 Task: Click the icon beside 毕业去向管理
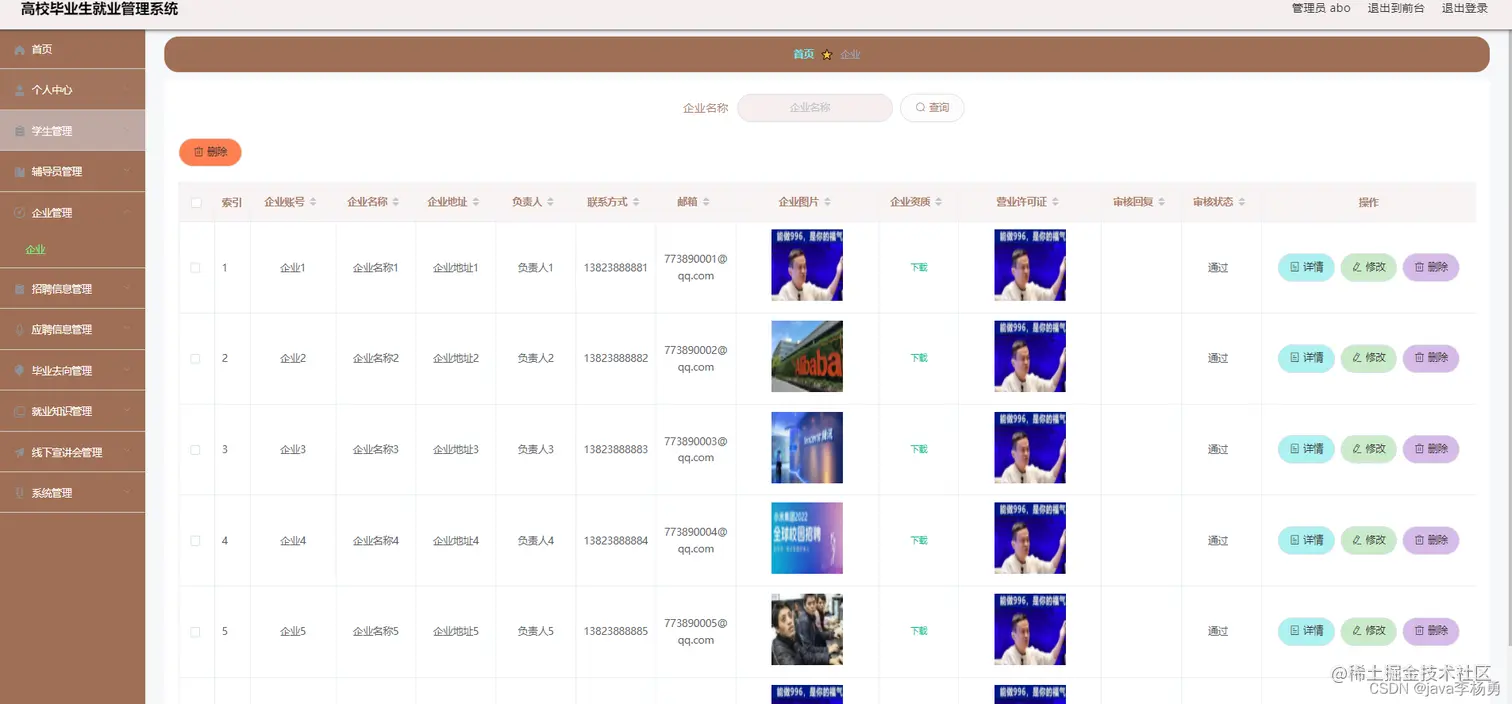pyautogui.click(x=20, y=371)
